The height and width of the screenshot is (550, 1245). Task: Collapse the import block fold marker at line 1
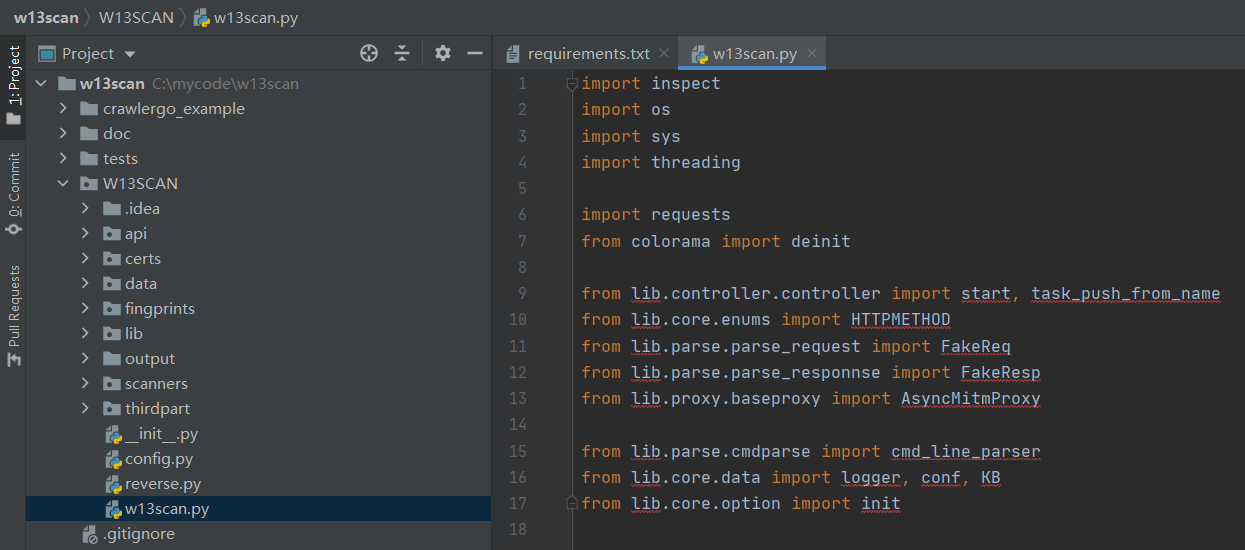click(572, 84)
